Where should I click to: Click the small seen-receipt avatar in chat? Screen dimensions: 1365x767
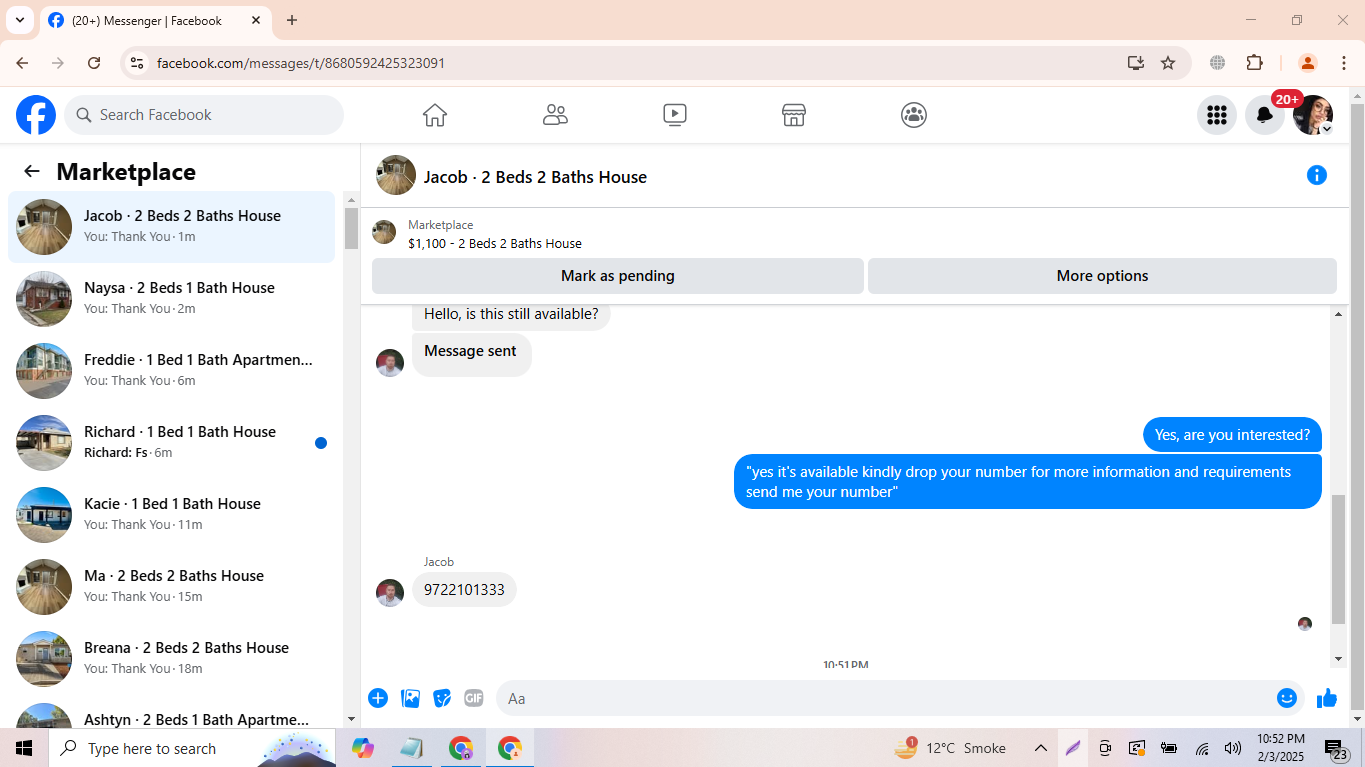pyautogui.click(x=1305, y=624)
